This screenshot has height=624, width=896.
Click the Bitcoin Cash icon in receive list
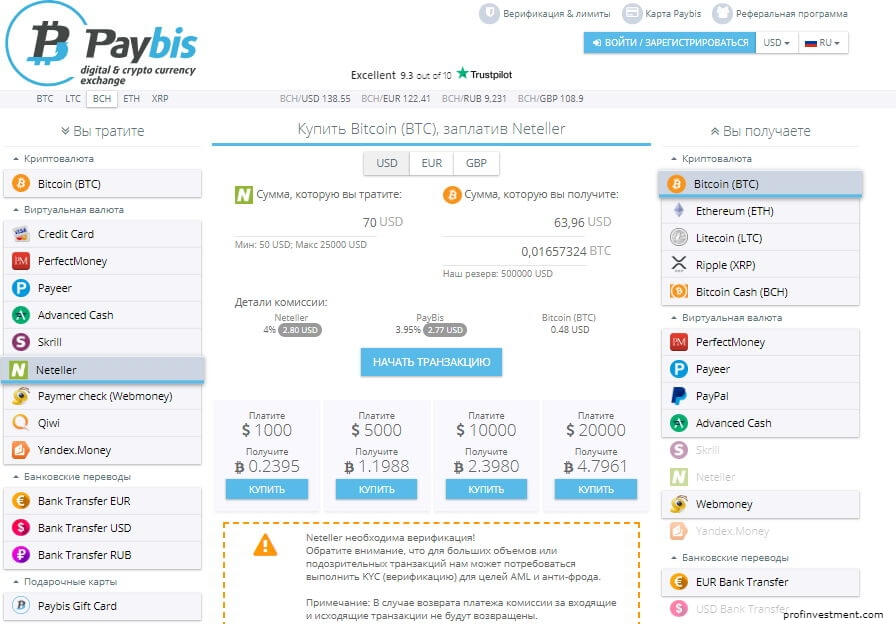679,291
